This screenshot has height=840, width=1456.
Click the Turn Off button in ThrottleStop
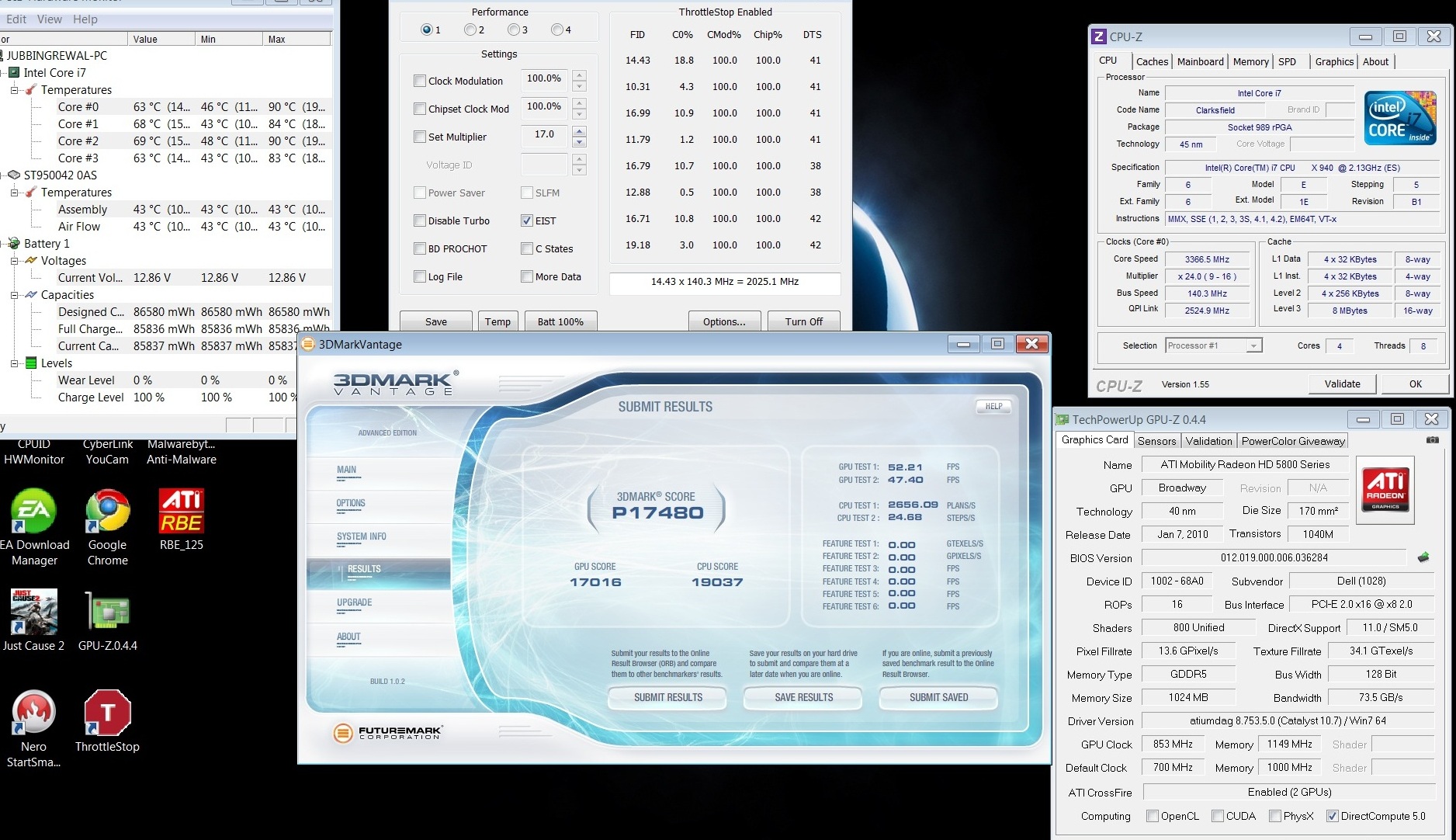pyautogui.click(x=803, y=321)
